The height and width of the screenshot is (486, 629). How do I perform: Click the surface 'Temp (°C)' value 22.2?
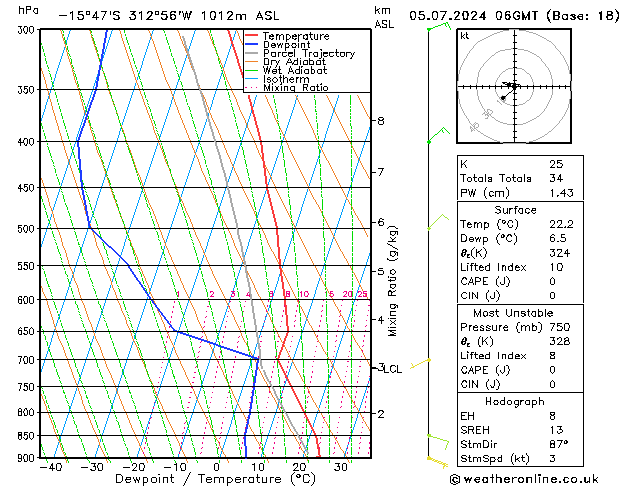point(561,224)
